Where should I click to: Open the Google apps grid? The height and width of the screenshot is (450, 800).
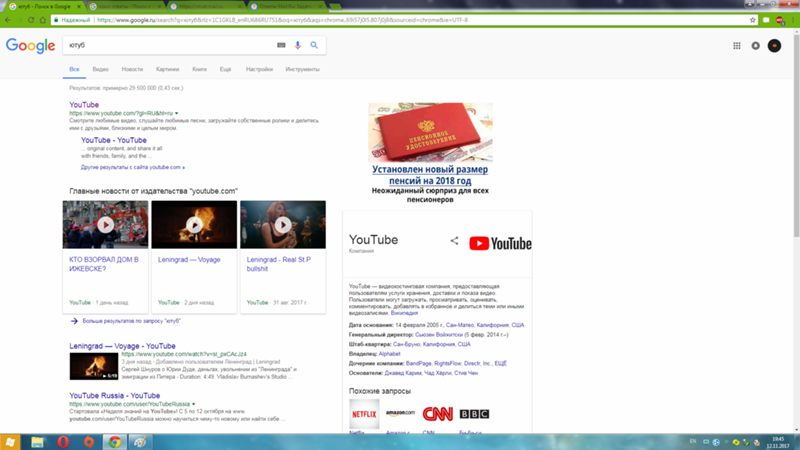coord(737,46)
